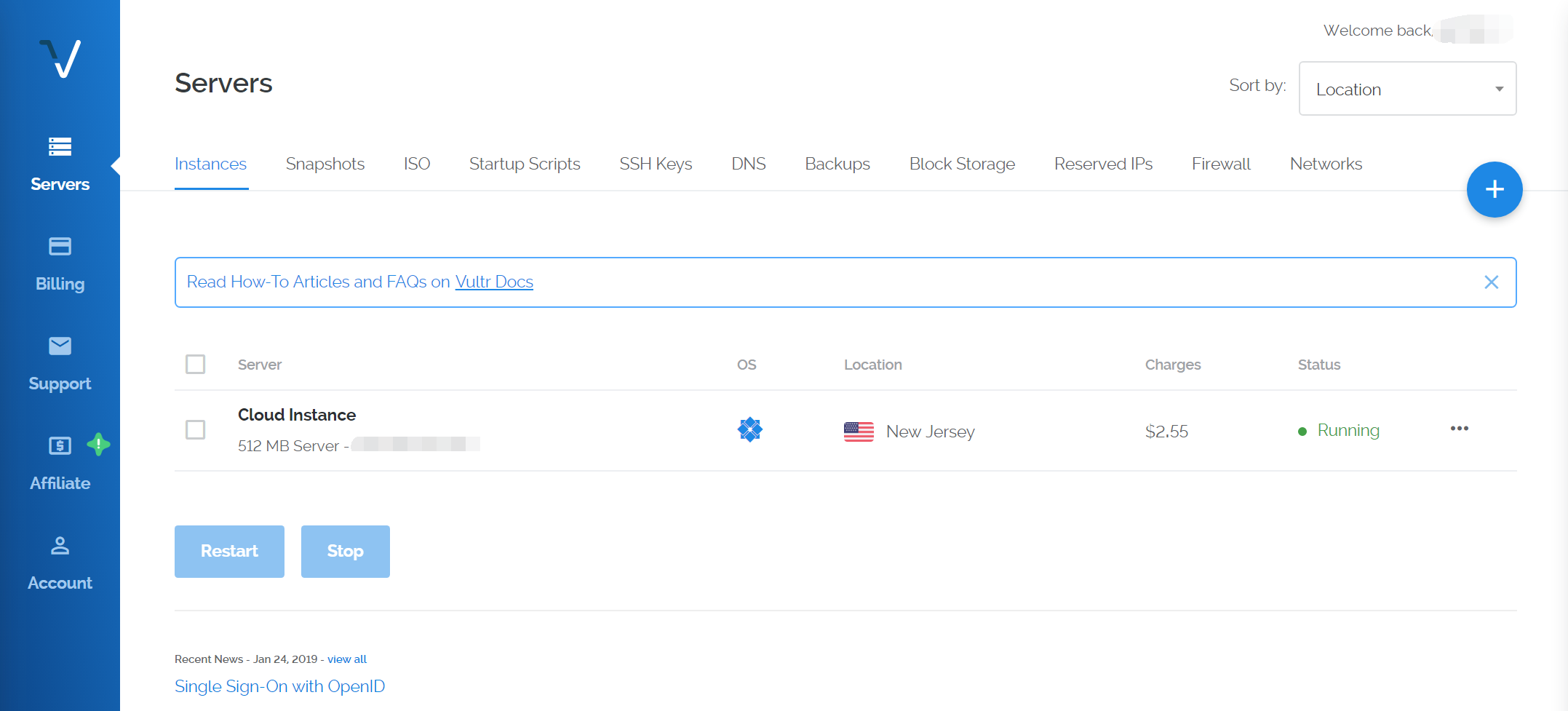Switch to the ISO tab
The image size is (1568, 711).
[x=417, y=164]
